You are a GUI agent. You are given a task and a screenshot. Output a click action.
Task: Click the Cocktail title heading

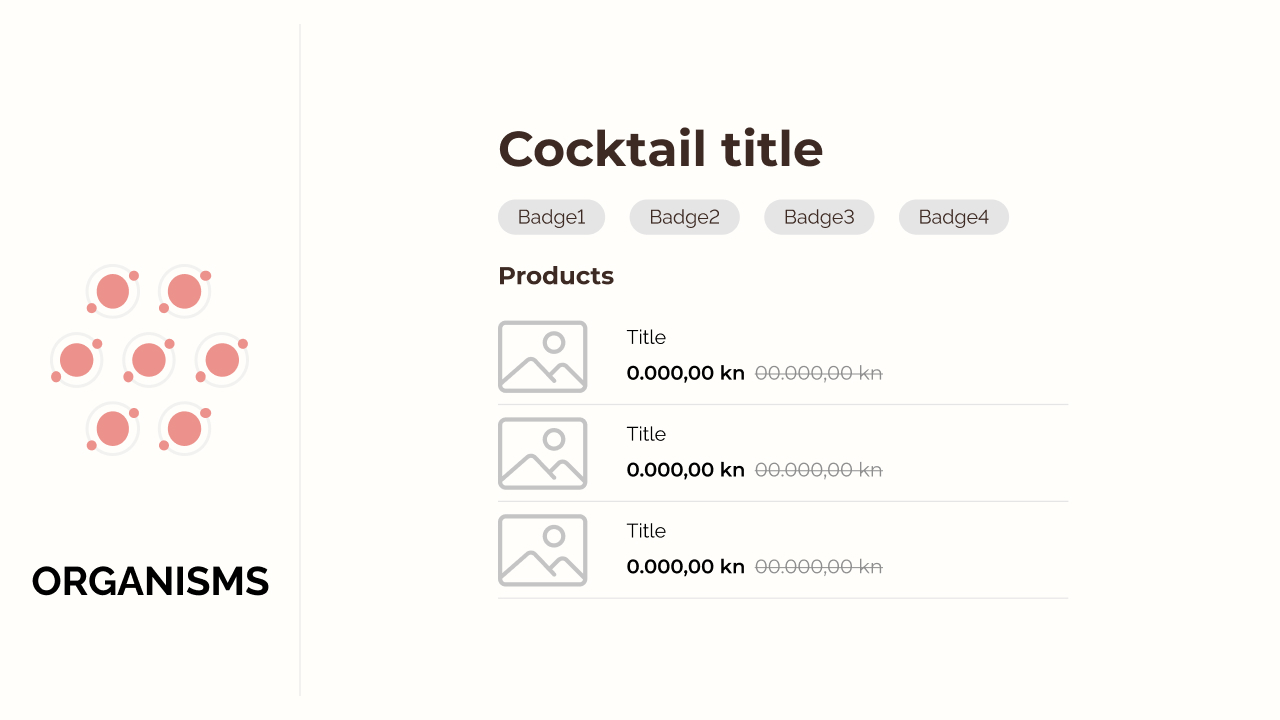click(660, 149)
